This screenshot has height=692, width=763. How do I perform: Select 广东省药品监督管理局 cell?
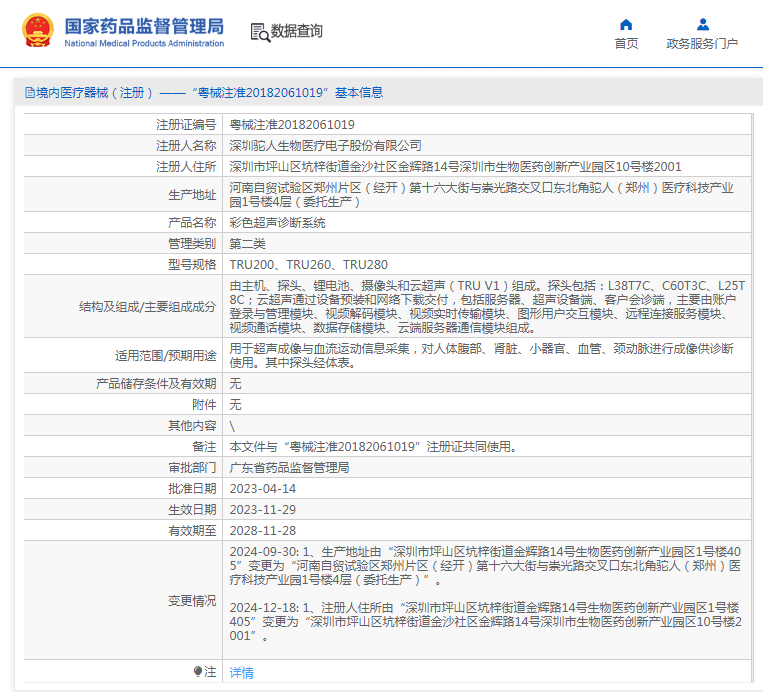coord(289,468)
